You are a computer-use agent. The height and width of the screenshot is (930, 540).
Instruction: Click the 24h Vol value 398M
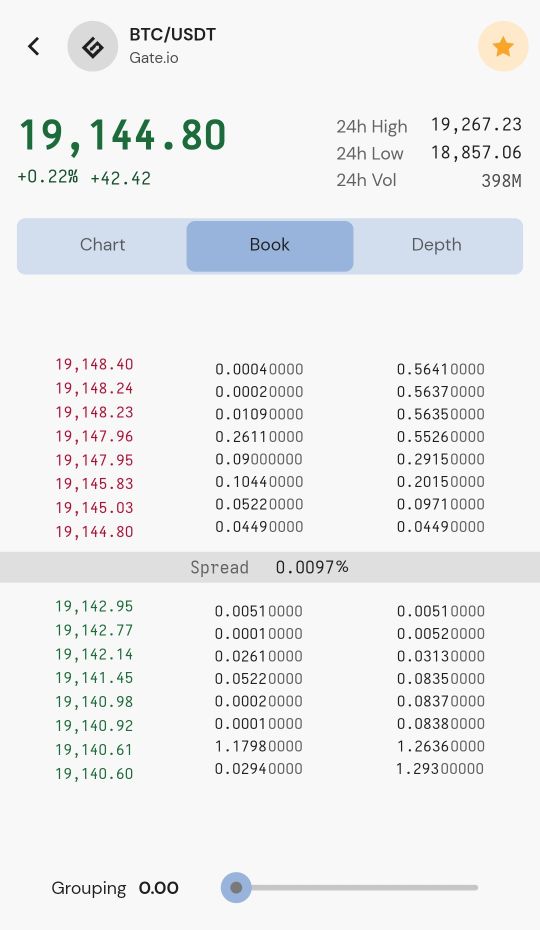tap(502, 180)
